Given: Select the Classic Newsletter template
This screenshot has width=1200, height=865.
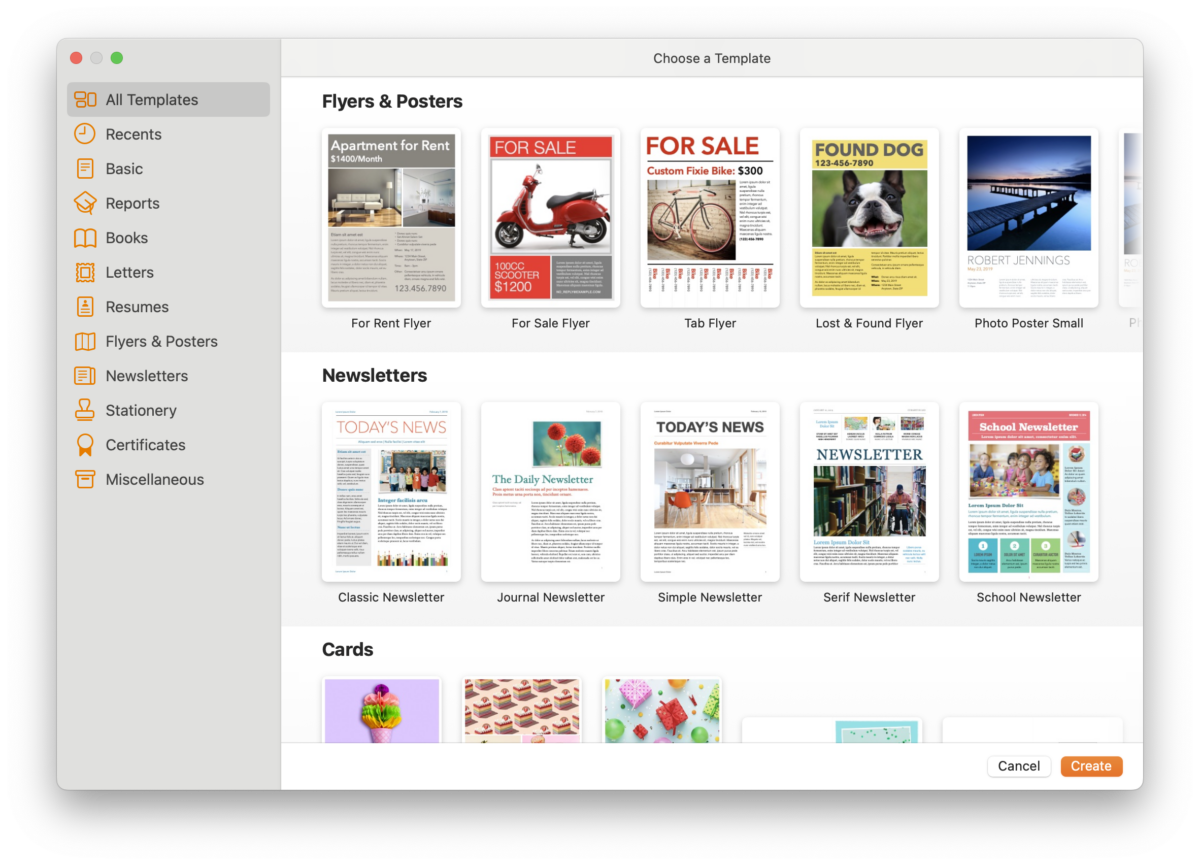Looking at the screenshot, I should tap(390, 490).
